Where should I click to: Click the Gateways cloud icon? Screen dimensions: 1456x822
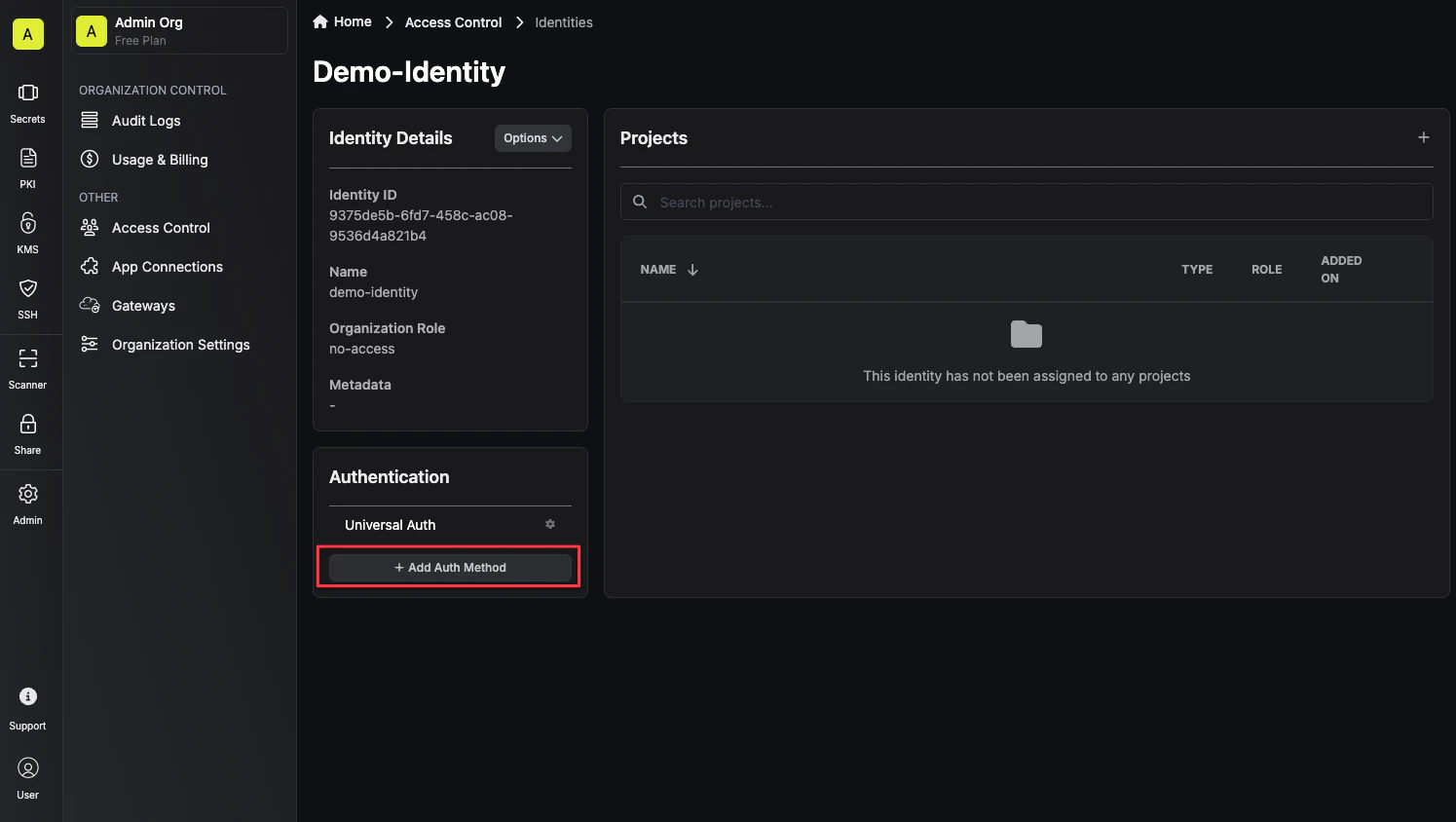90,305
